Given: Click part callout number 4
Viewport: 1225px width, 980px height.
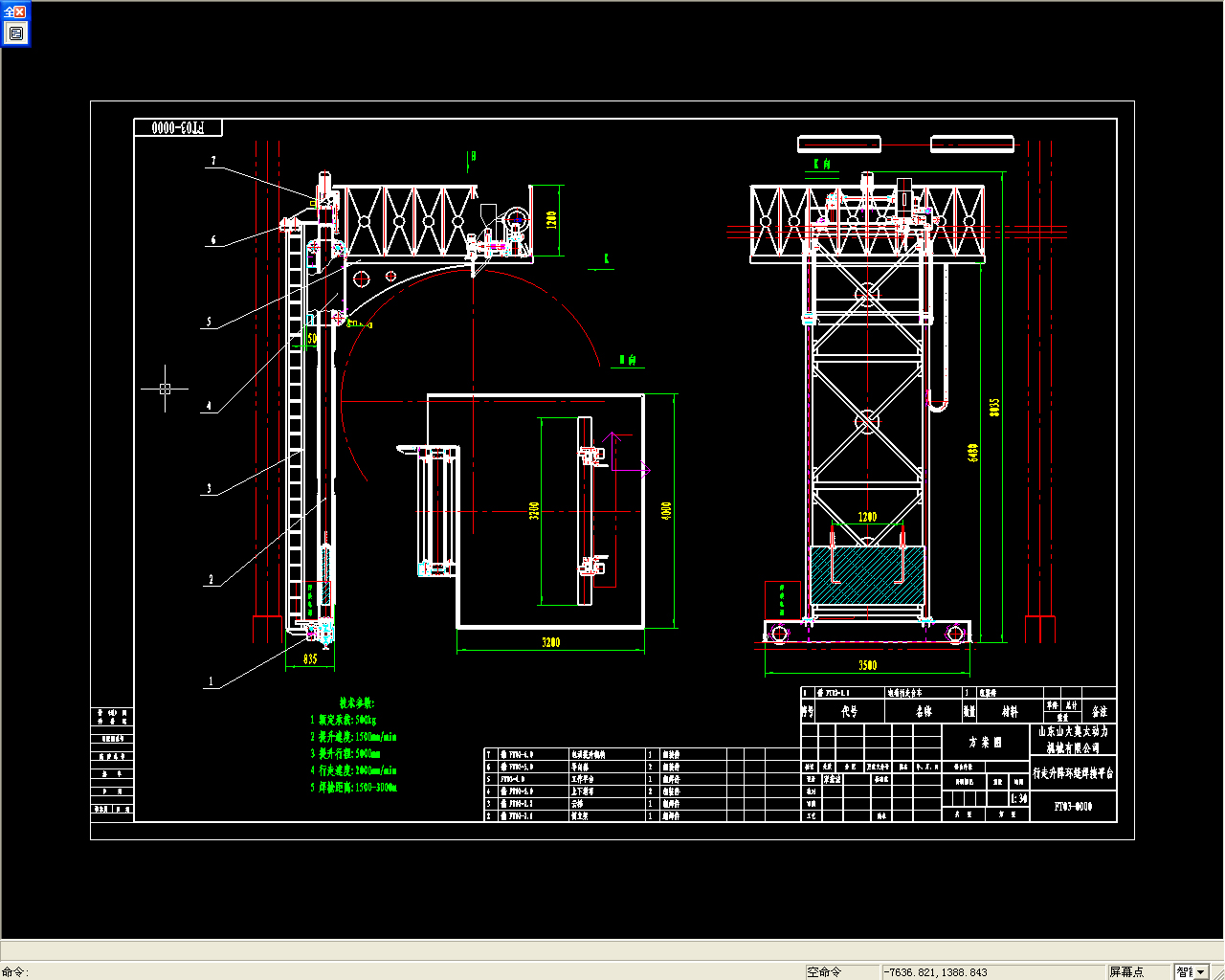Looking at the screenshot, I should click(x=210, y=406).
